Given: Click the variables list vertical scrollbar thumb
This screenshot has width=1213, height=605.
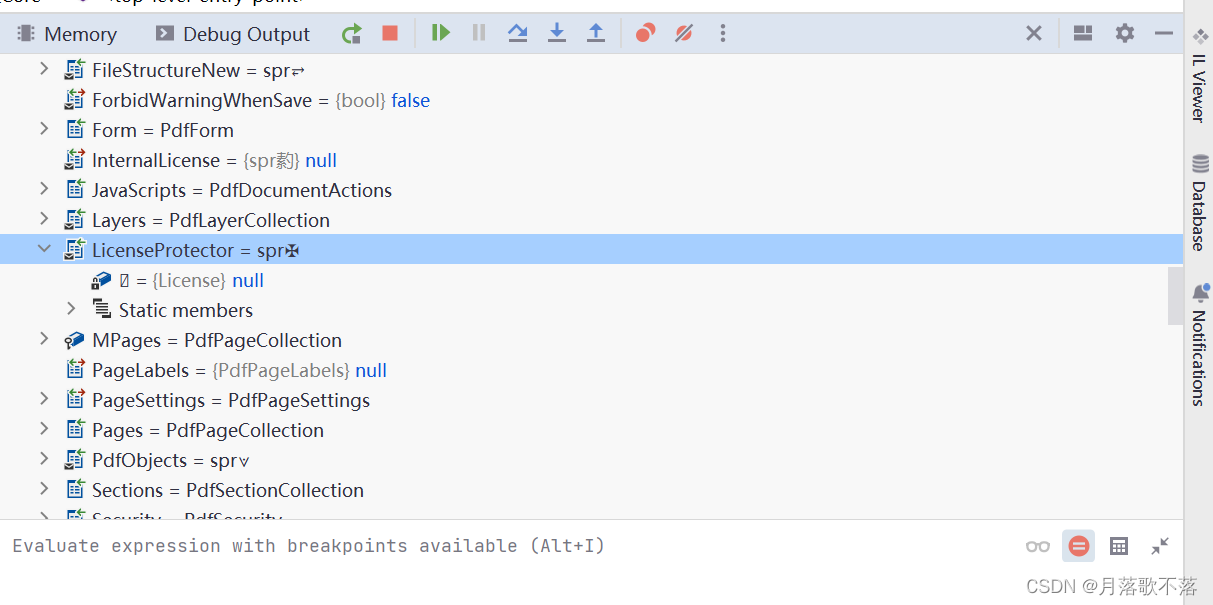Looking at the screenshot, I should [1175, 296].
